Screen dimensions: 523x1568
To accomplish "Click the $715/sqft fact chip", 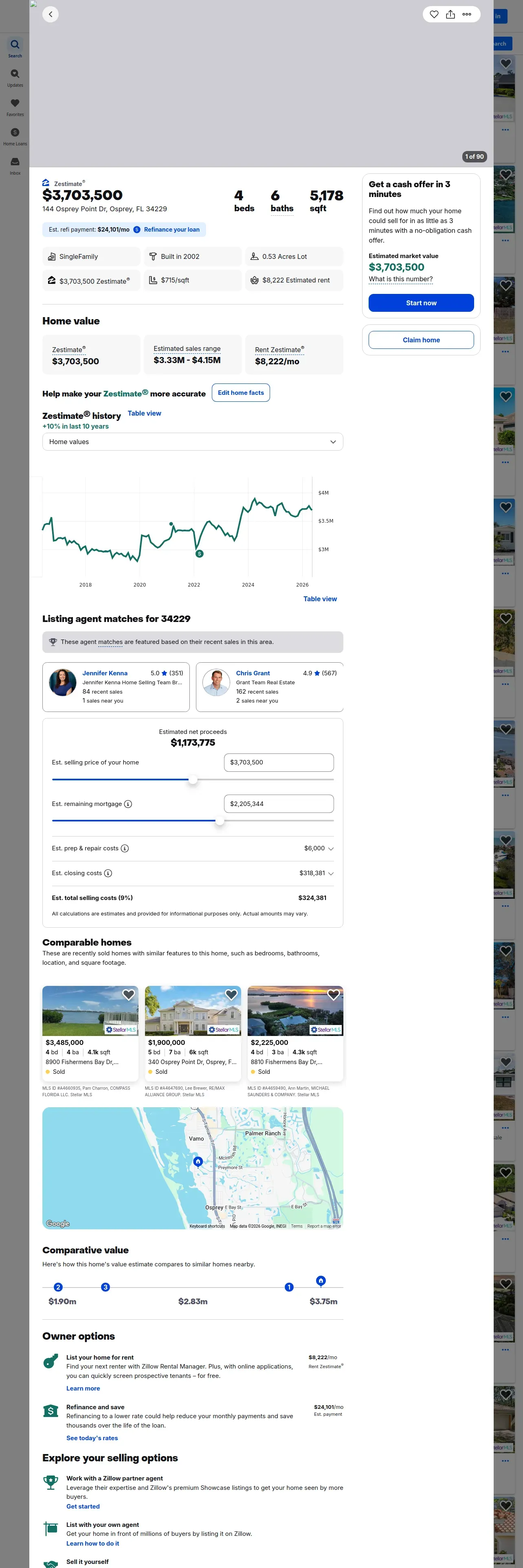I will pos(192,280).
